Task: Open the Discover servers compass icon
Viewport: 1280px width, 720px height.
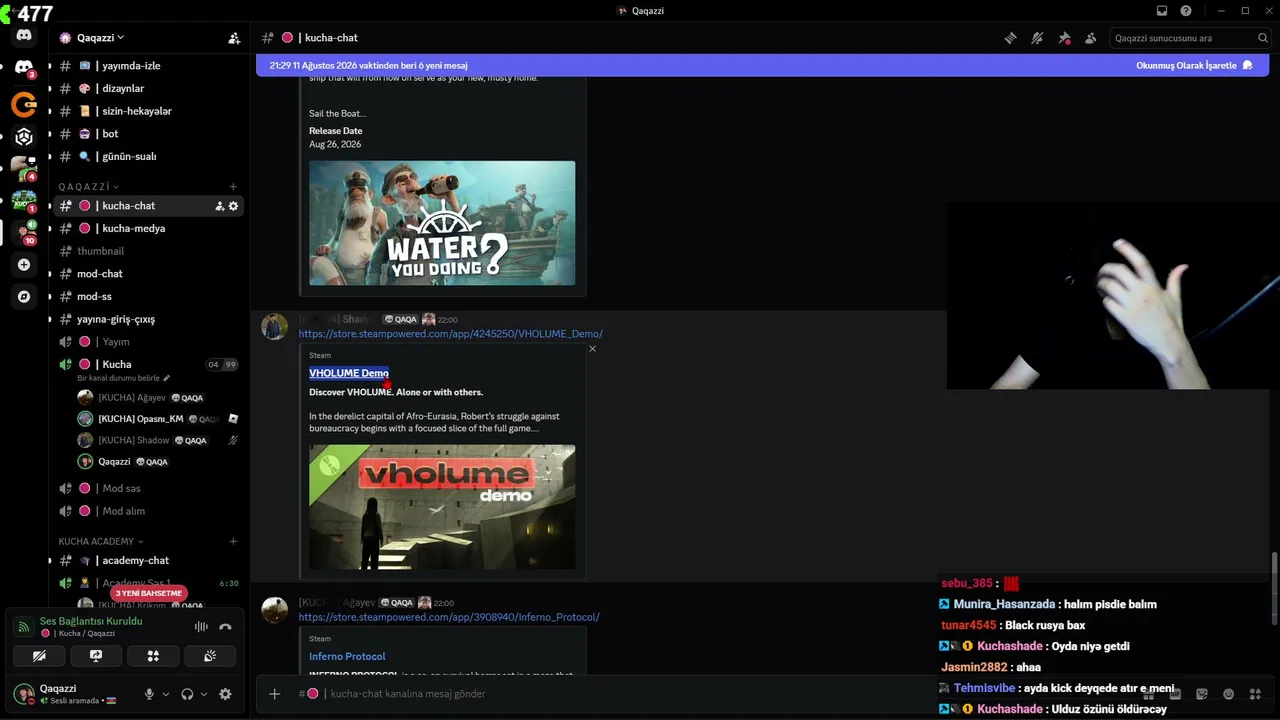Action: tap(24, 296)
